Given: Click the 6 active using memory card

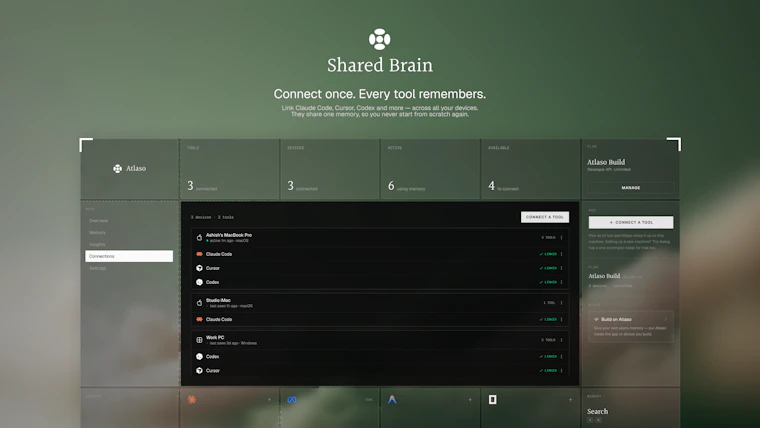Looking at the screenshot, I should click(x=430, y=169).
